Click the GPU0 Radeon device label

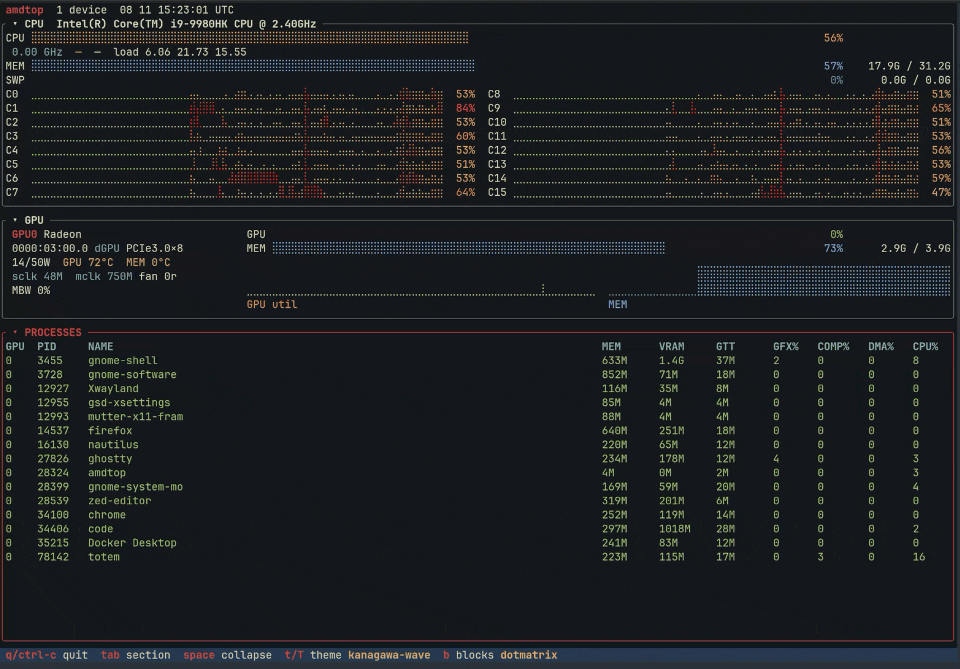coord(47,234)
